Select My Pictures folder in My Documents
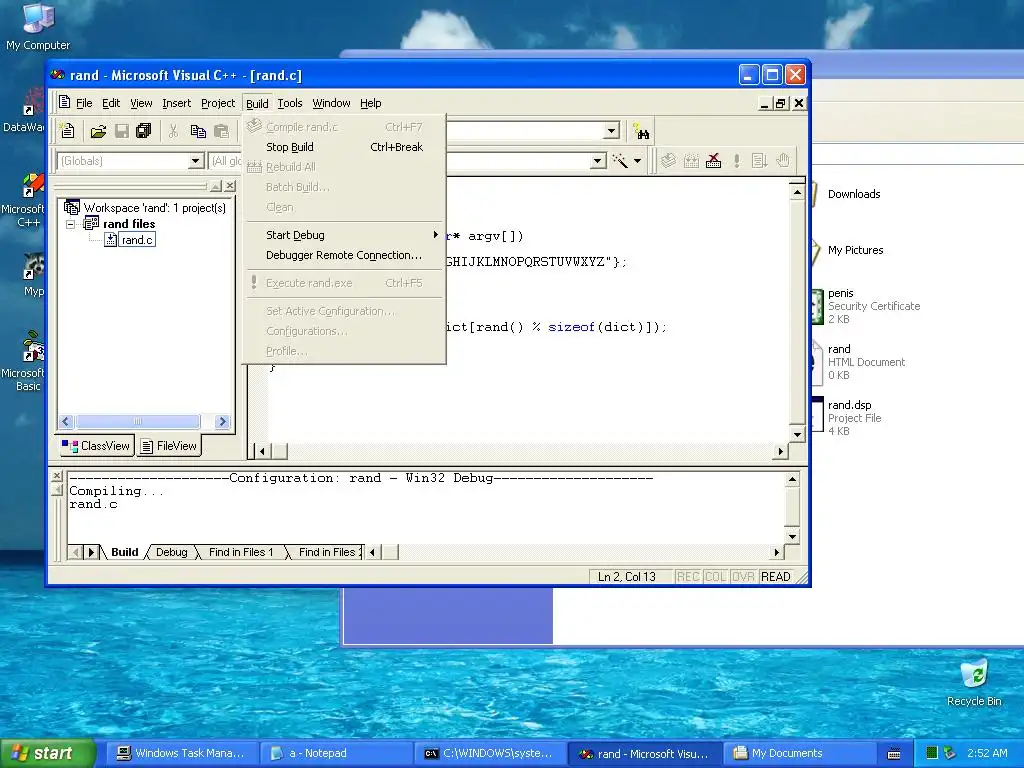1024x768 pixels. tap(855, 250)
